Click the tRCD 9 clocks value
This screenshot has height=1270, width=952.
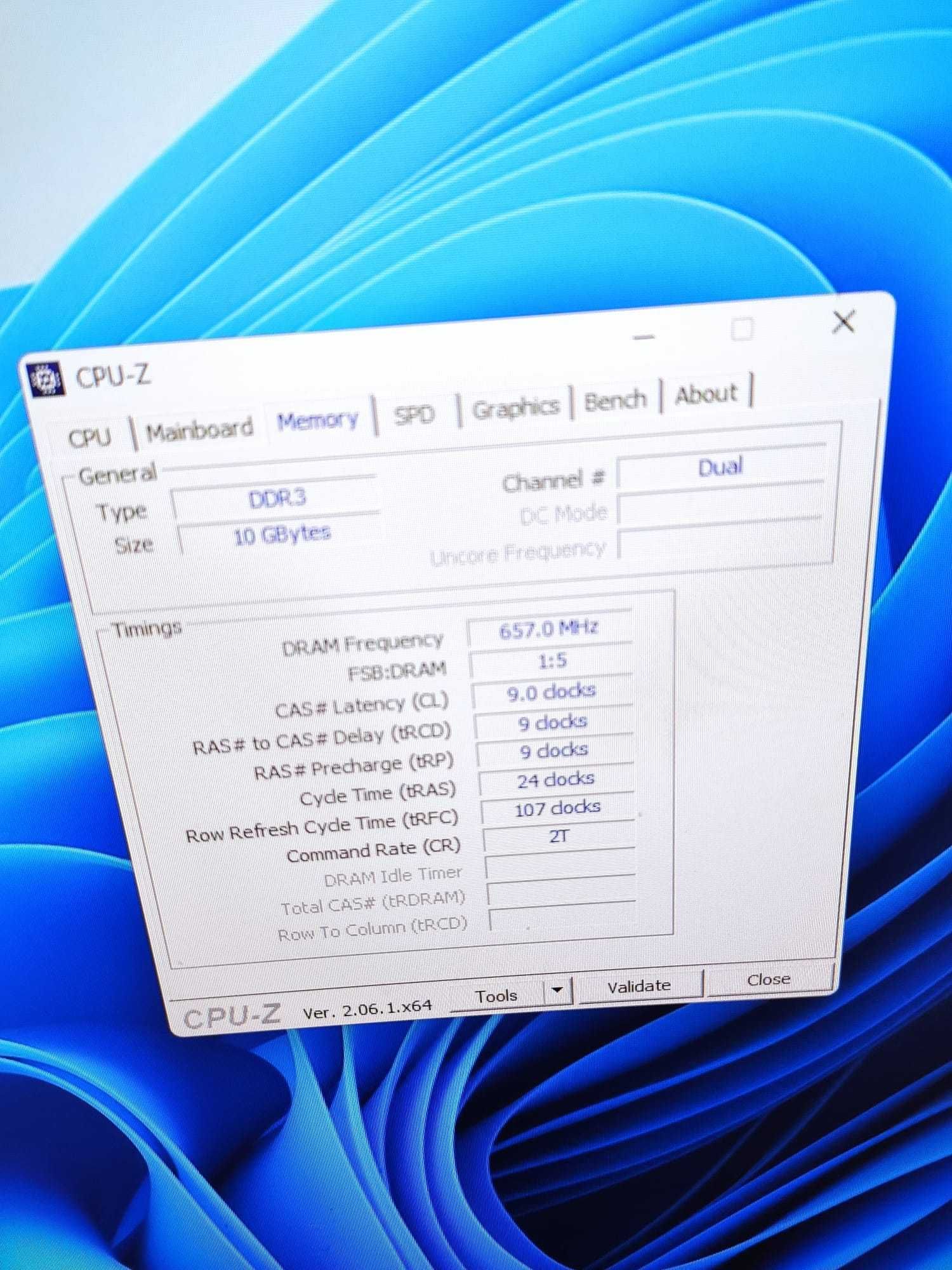(x=553, y=722)
